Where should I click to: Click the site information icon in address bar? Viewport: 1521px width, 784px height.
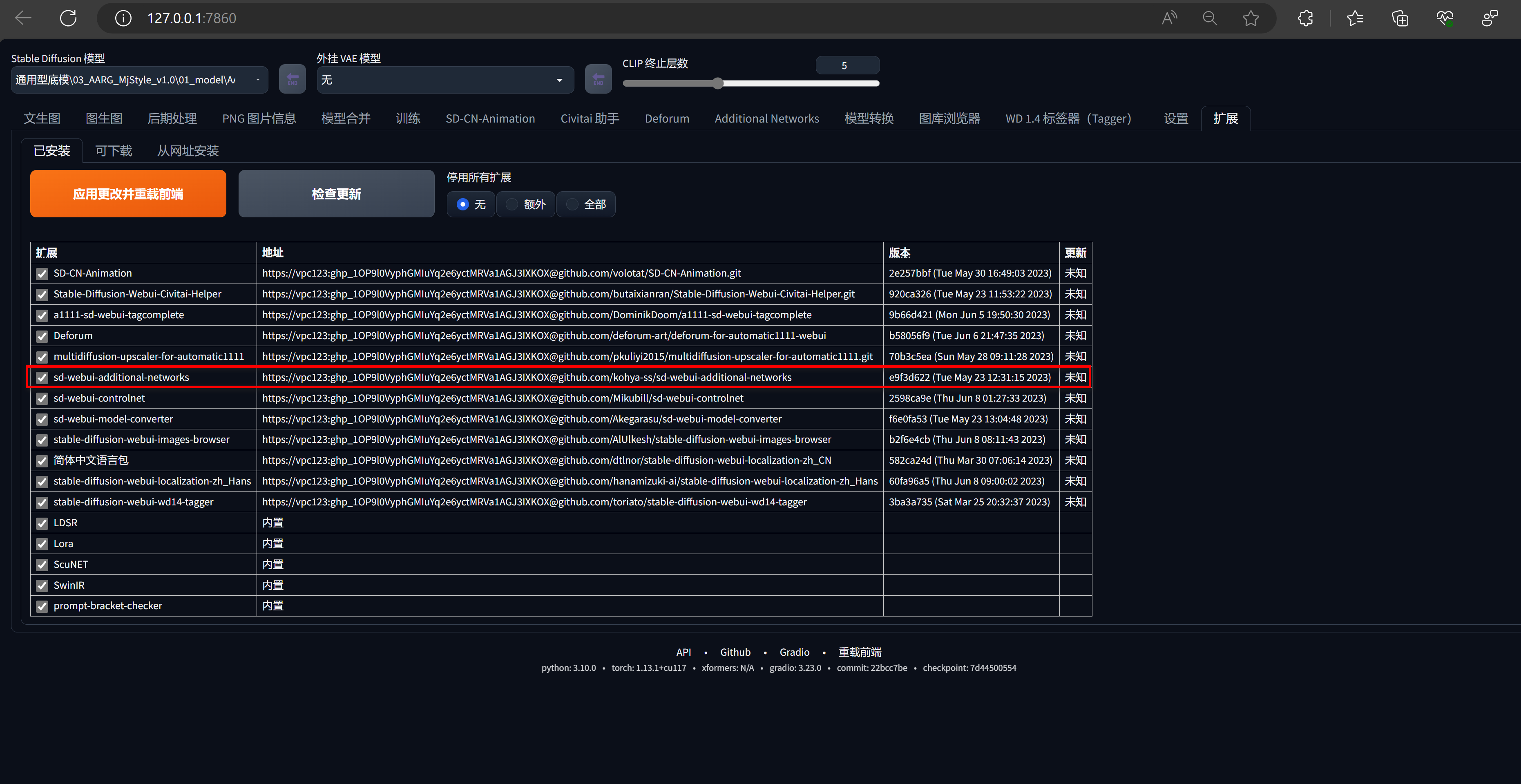click(x=123, y=18)
